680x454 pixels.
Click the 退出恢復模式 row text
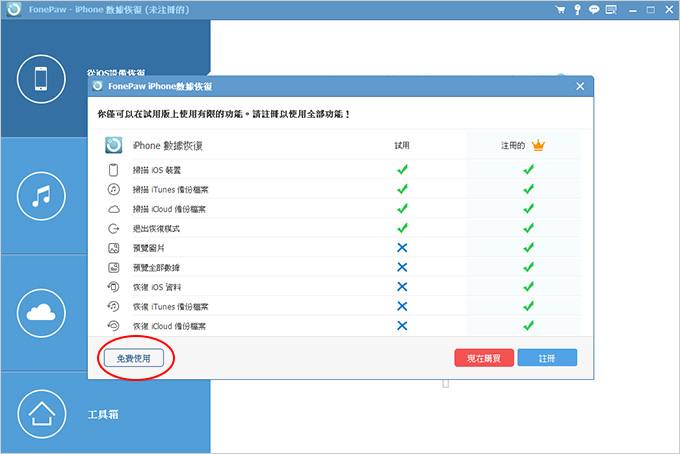(x=156, y=229)
